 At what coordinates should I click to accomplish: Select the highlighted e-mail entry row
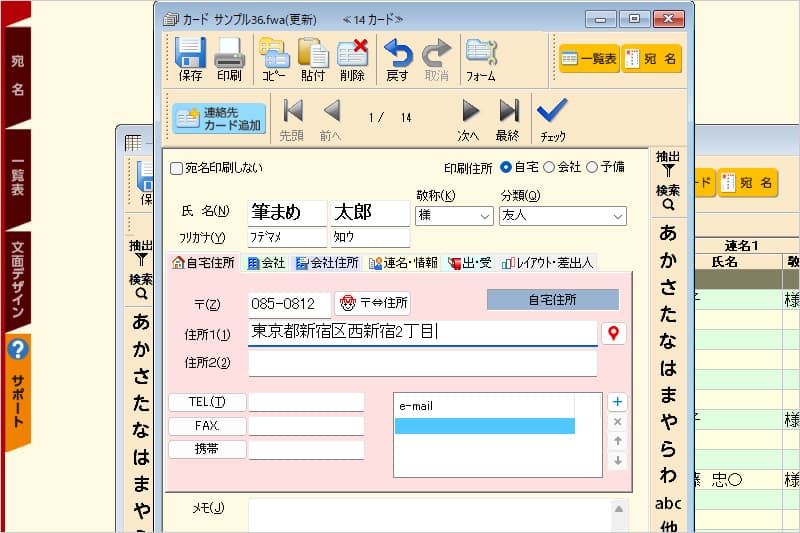coord(485,426)
